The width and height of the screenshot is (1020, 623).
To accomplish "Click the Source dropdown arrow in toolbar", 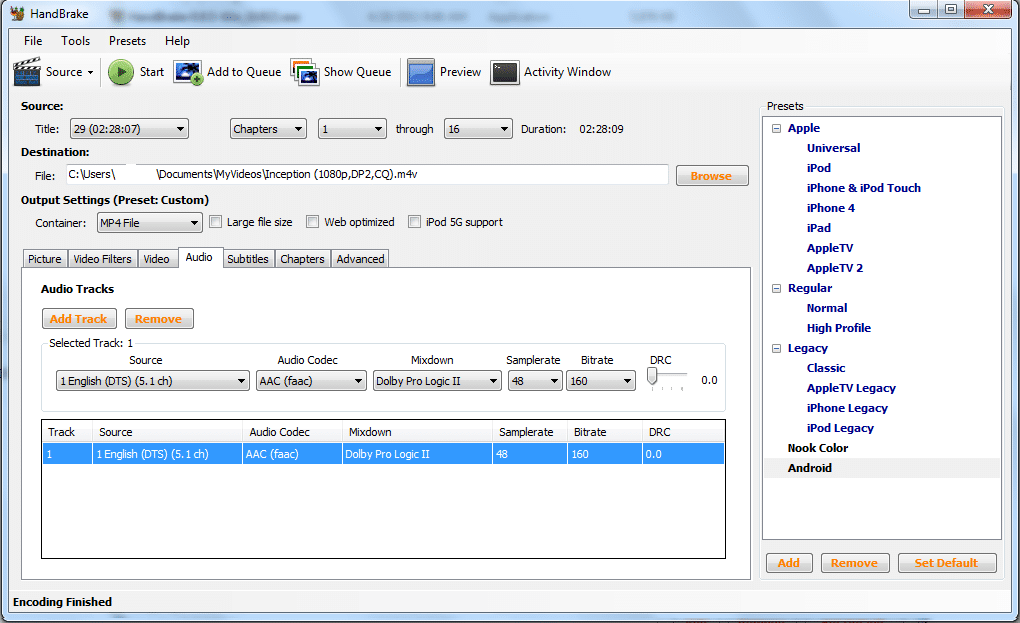I will (90, 72).
